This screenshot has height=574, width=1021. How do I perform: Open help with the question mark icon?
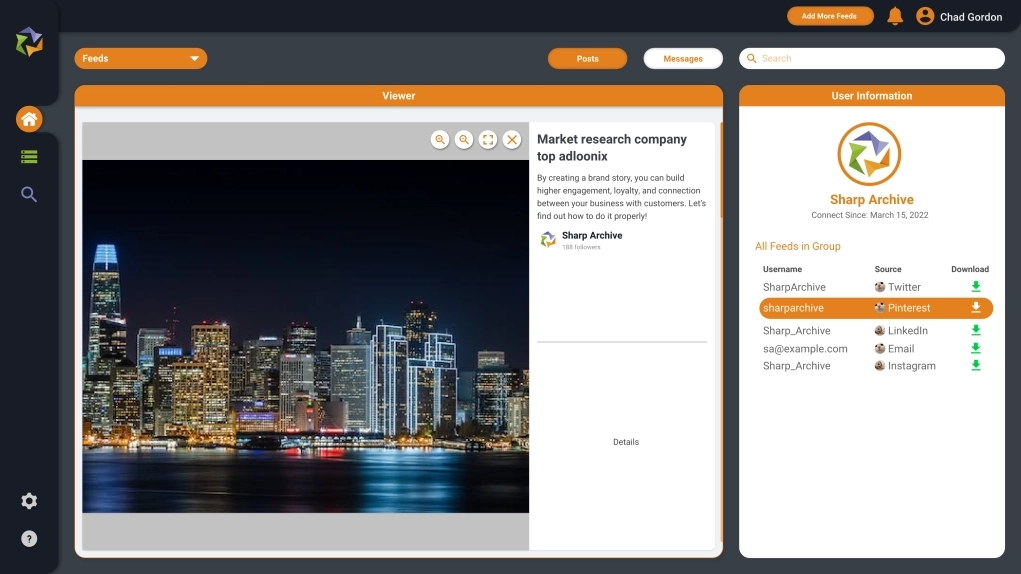coord(29,539)
